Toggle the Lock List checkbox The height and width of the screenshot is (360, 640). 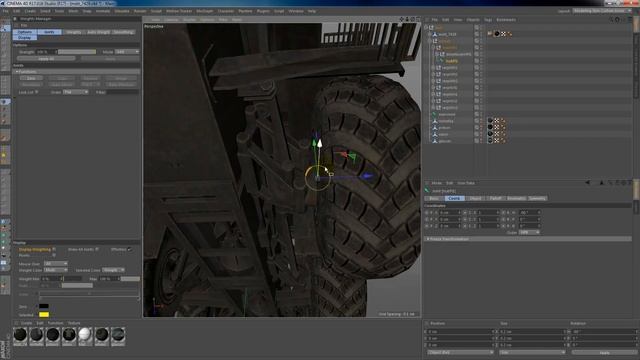tap(37, 92)
